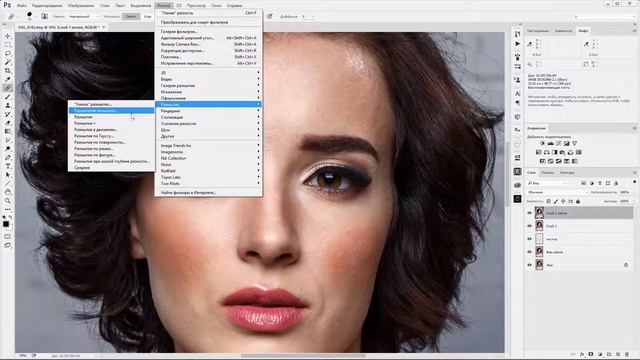
Task: Add a Levels adjustment layer
Action: 551,143
